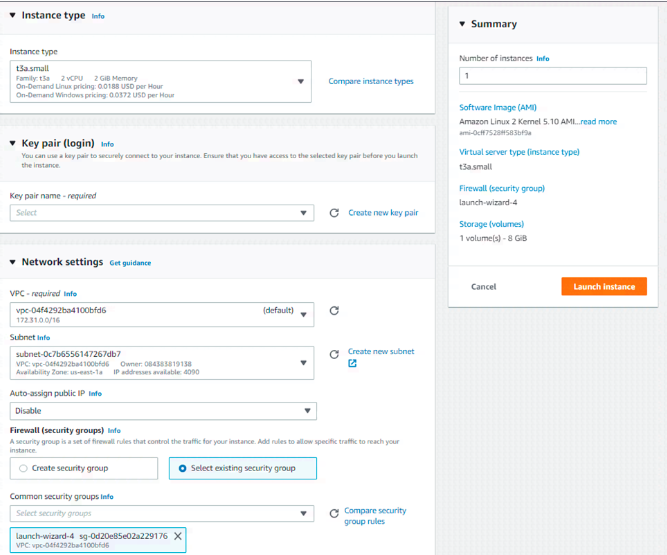Open Info link beside Firewall (security groups)
Image resolution: width=667 pixels, height=555 pixels.
[x=114, y=431]
